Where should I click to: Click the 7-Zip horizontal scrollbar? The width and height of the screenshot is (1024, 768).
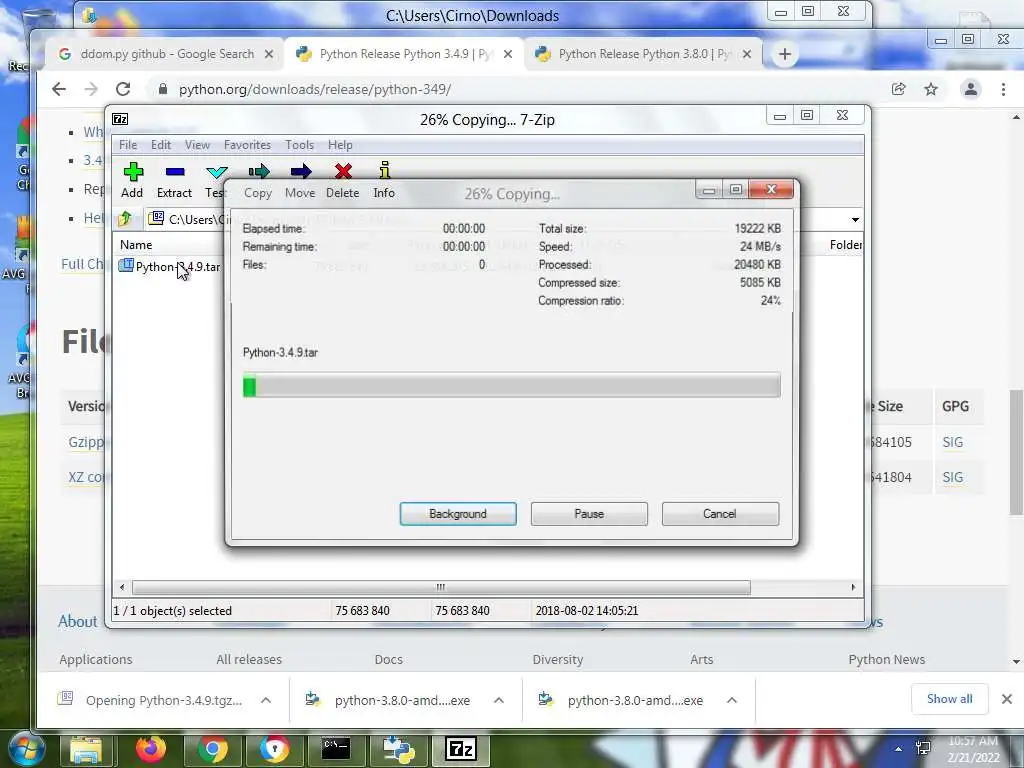tap(441, 587)
